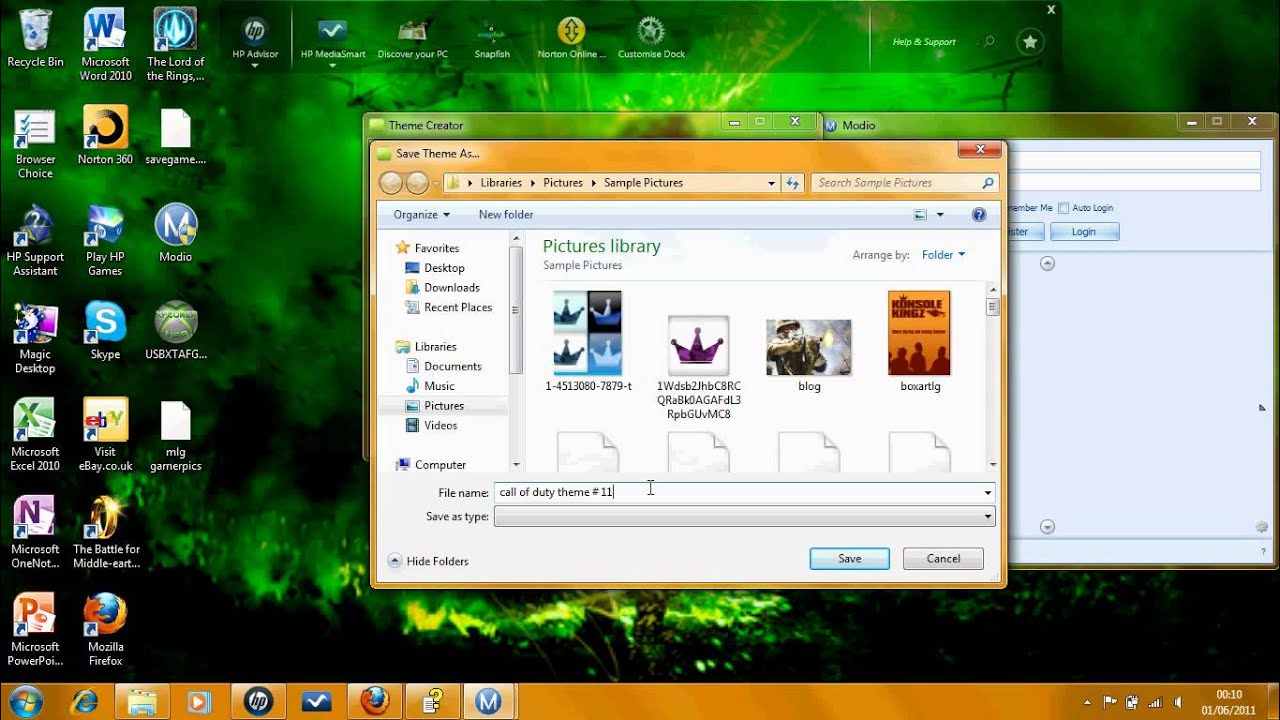
Task: Open the Recycle Bin desktop icon
Action: tap(35, 38)
